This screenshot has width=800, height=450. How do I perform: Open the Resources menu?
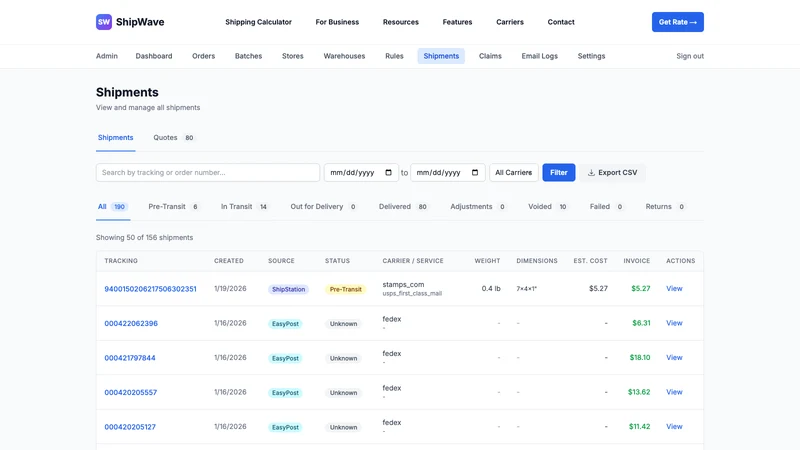pyautogui.click(x=401, y=22)
